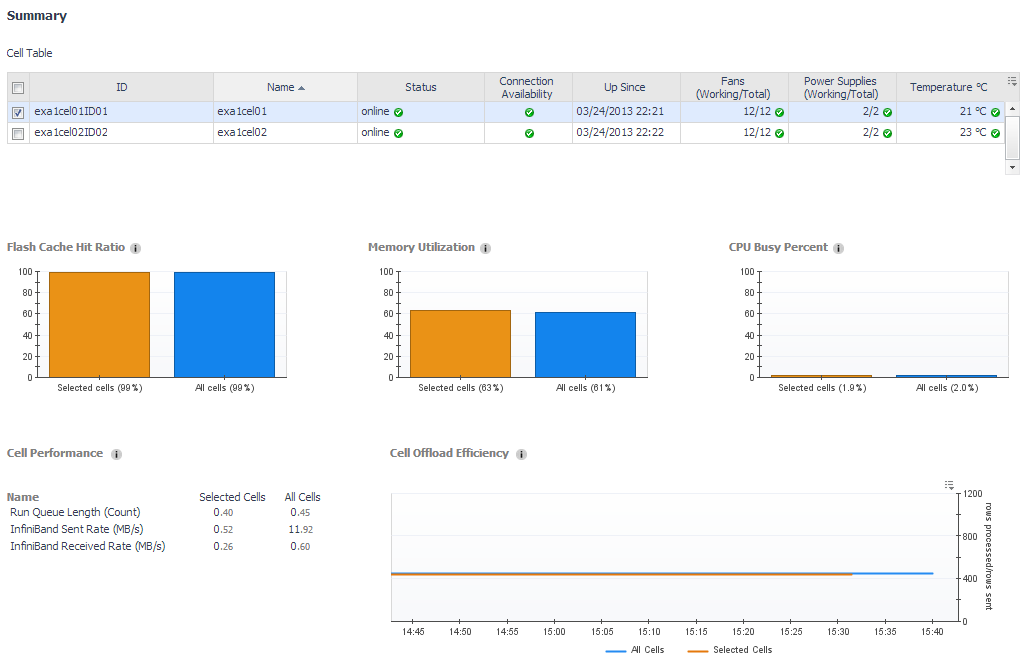Open the Cell Offload Efficiency chart options icon
Image resolution: width=1028 pixels, height=660 pixels.
pos(949,485)
